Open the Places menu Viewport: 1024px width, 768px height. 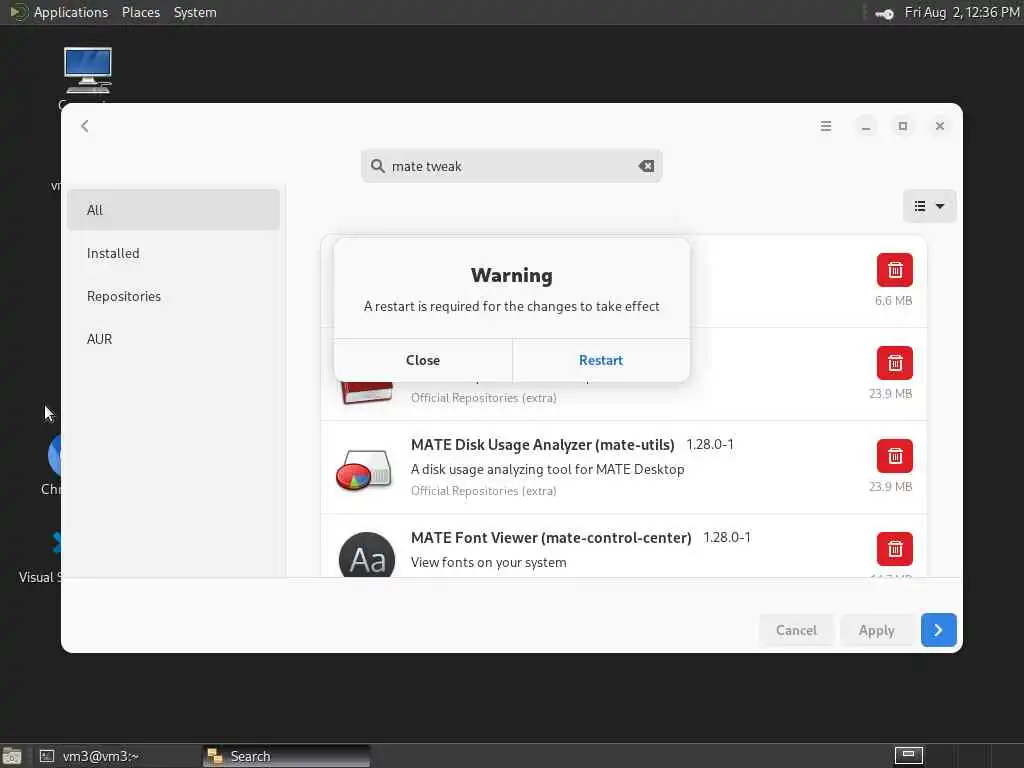(x=140, y=12)
